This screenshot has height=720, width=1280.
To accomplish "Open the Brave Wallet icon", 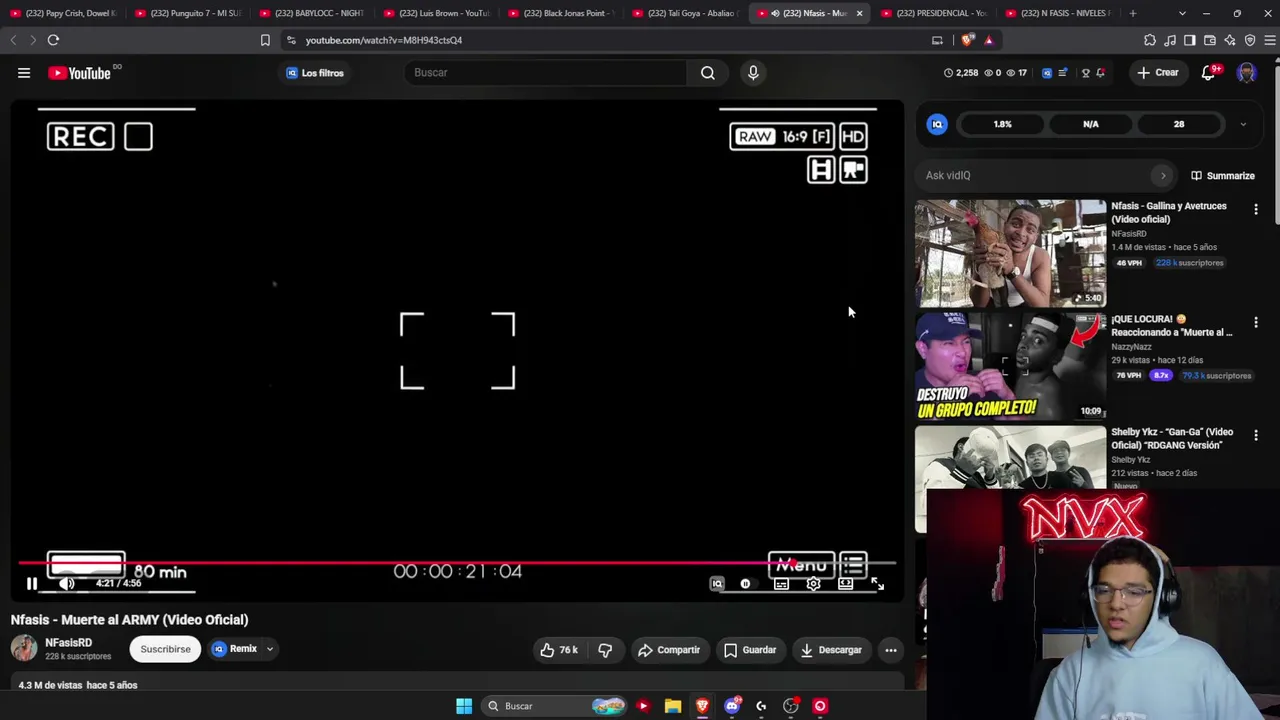I will click(1210, 40).
